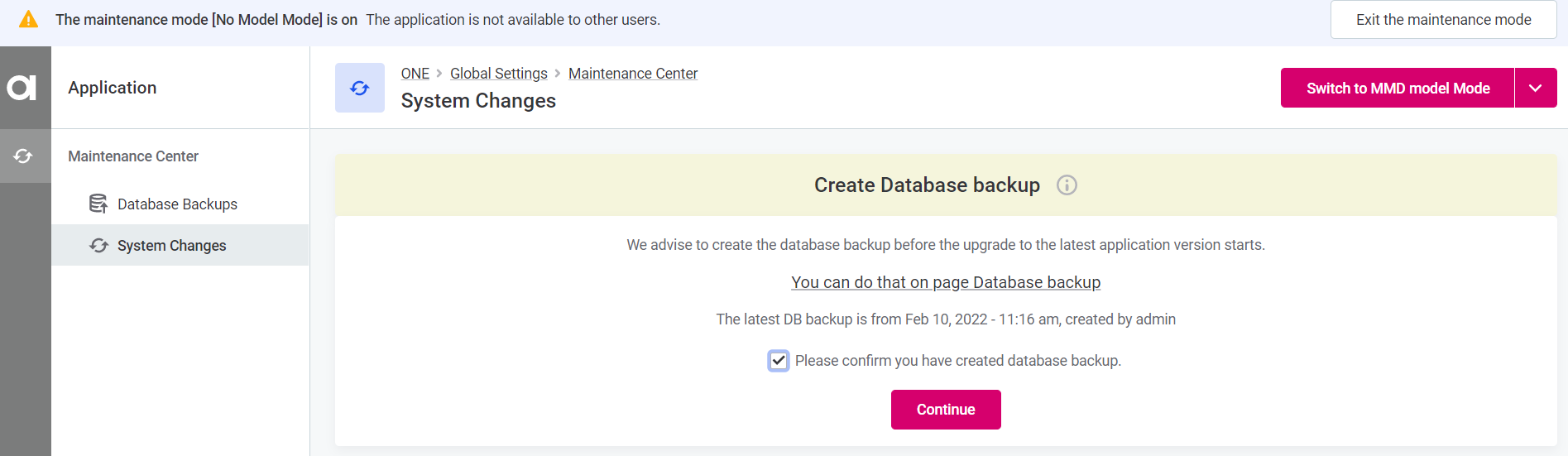Navigate to Maintenance Center breadcrumb link
This screenshot has width=1568, height=456.
click(x=632, y=74)
